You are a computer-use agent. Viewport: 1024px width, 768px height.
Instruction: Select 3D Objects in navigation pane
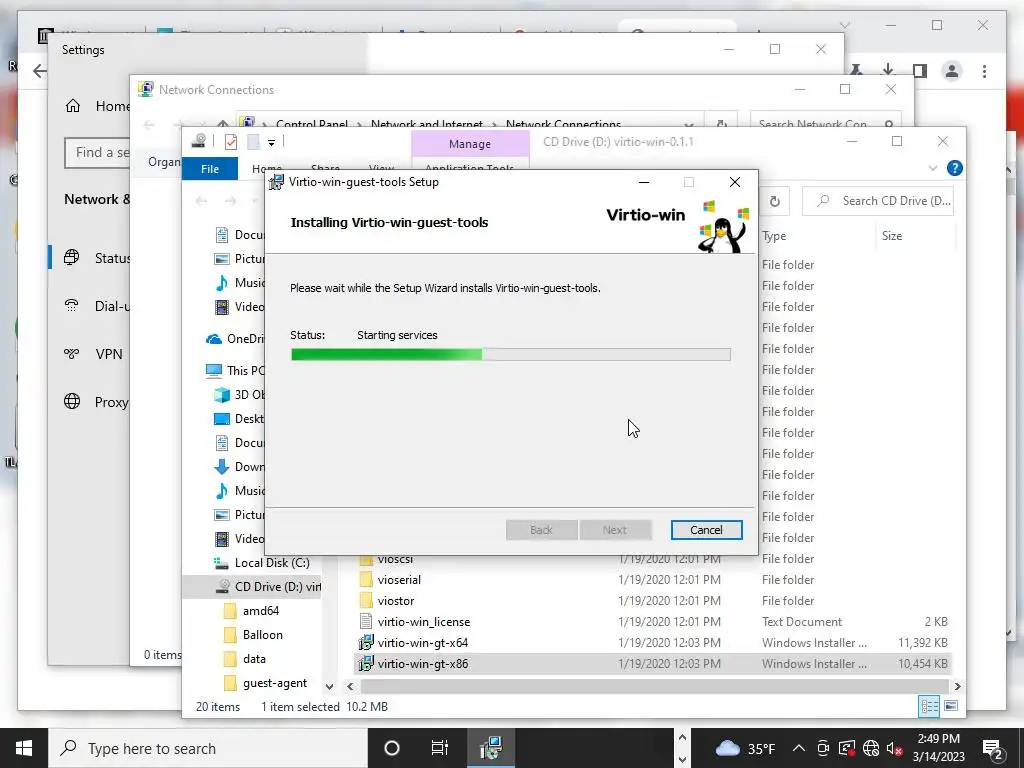point(240,394)
